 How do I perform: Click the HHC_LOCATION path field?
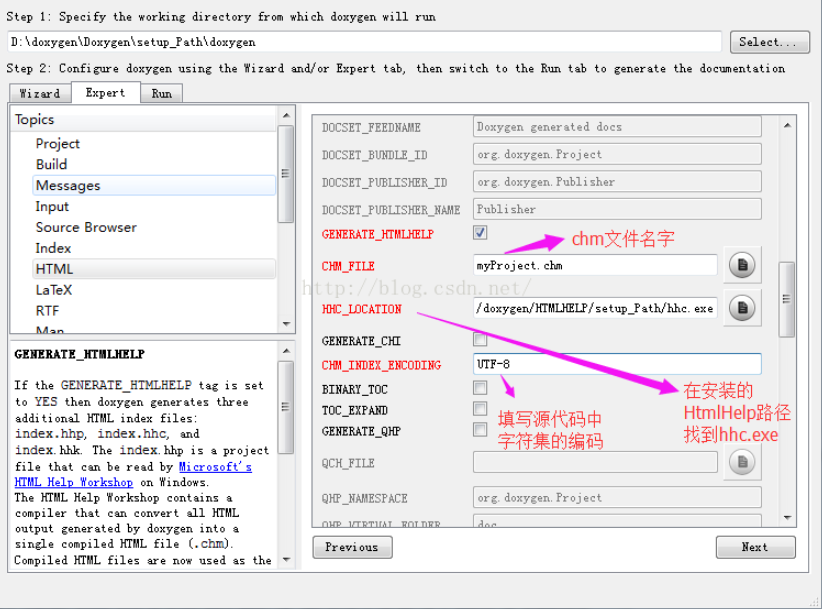pyautogui.click(x=595, y=308)
